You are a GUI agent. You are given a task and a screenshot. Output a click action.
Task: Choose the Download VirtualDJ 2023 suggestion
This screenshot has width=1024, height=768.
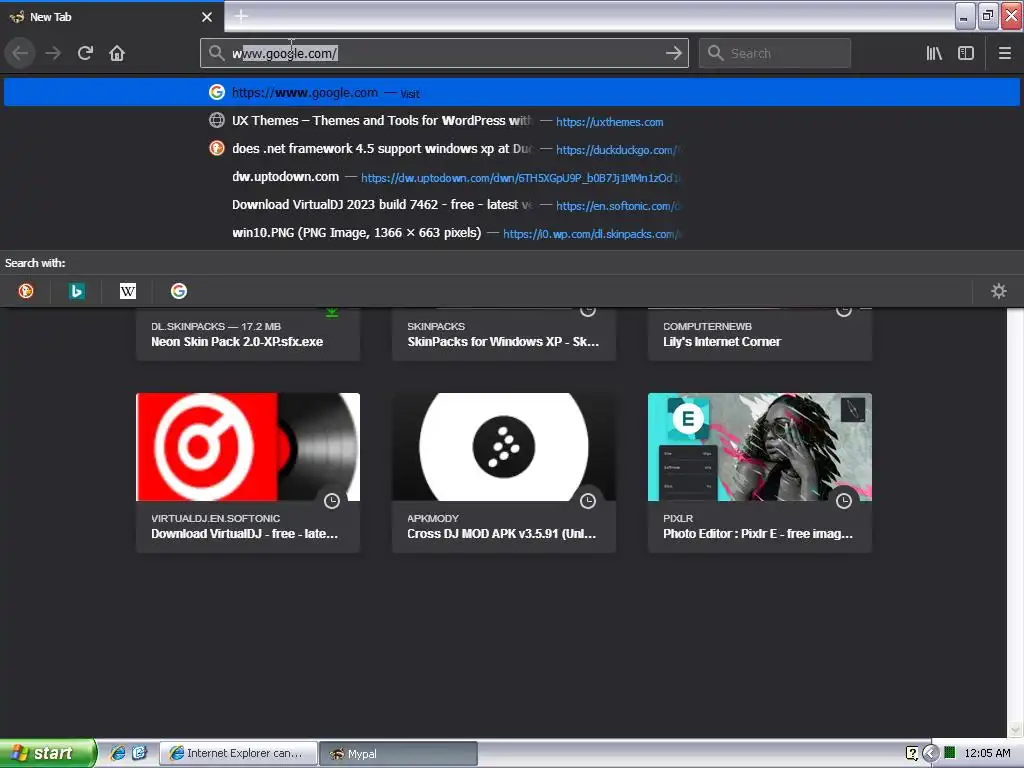(512, 204)
